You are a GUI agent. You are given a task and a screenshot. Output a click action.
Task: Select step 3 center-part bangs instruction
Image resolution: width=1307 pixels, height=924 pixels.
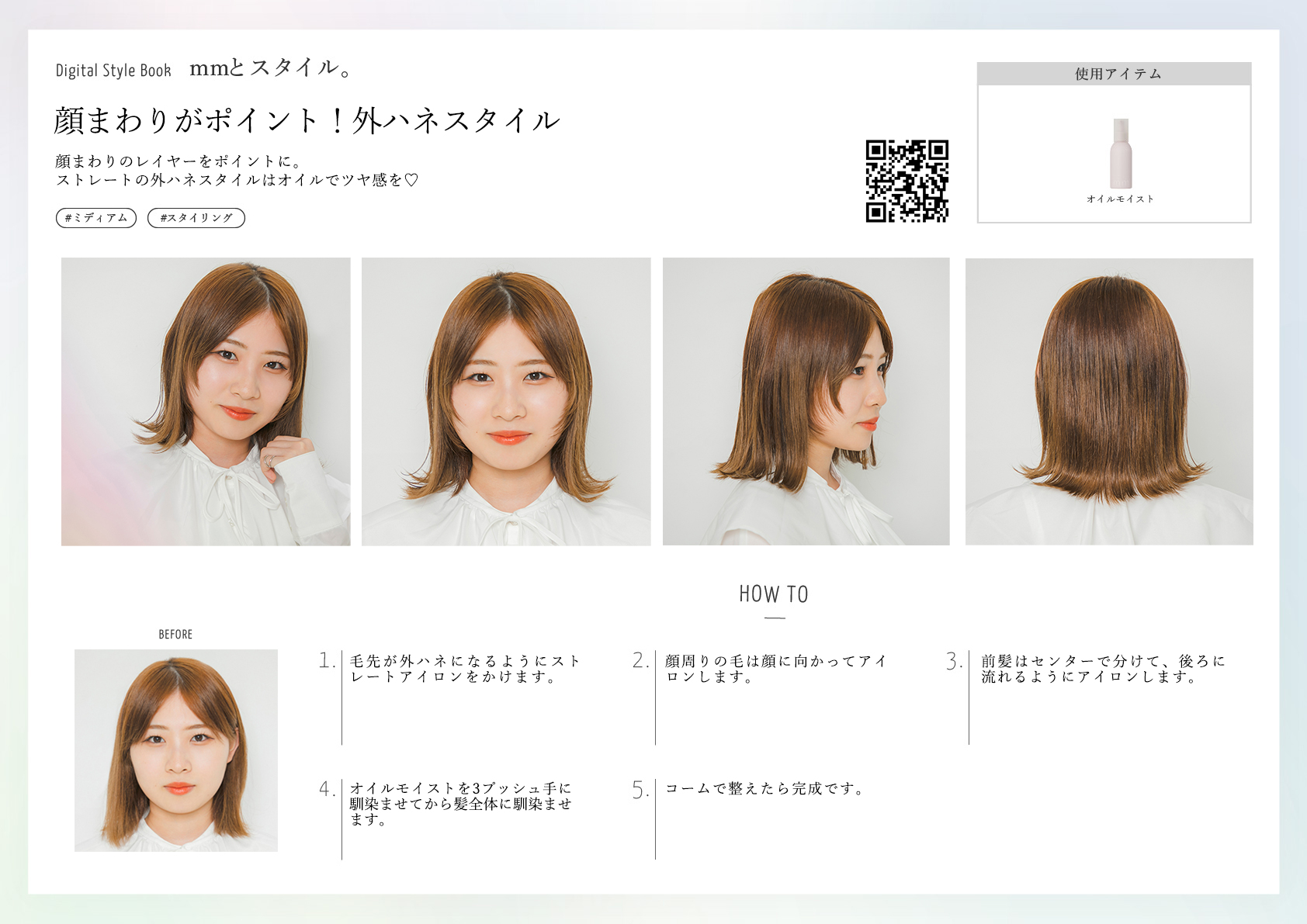pos(1102,669)
